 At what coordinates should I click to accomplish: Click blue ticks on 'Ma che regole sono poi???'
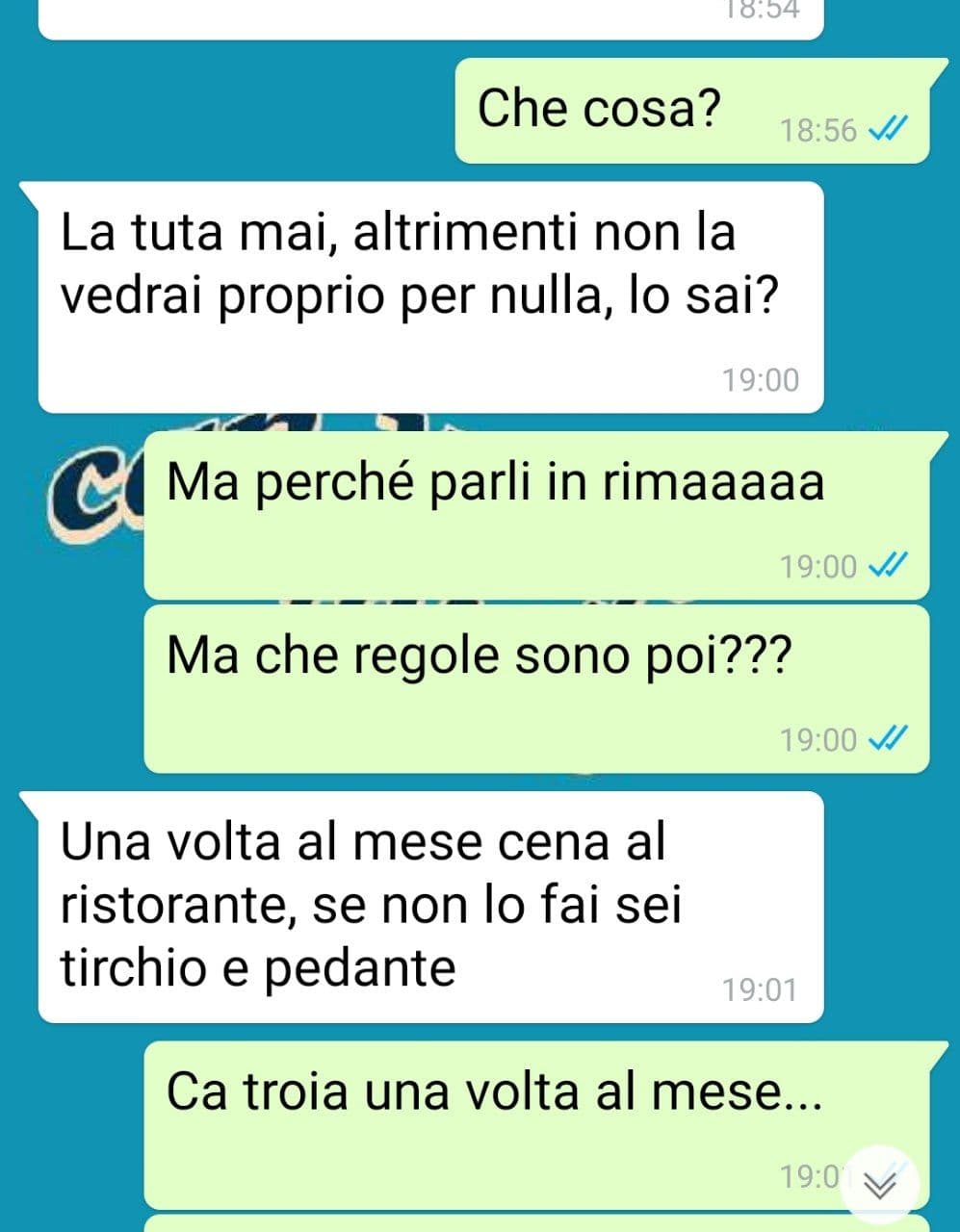coord(887,739)
